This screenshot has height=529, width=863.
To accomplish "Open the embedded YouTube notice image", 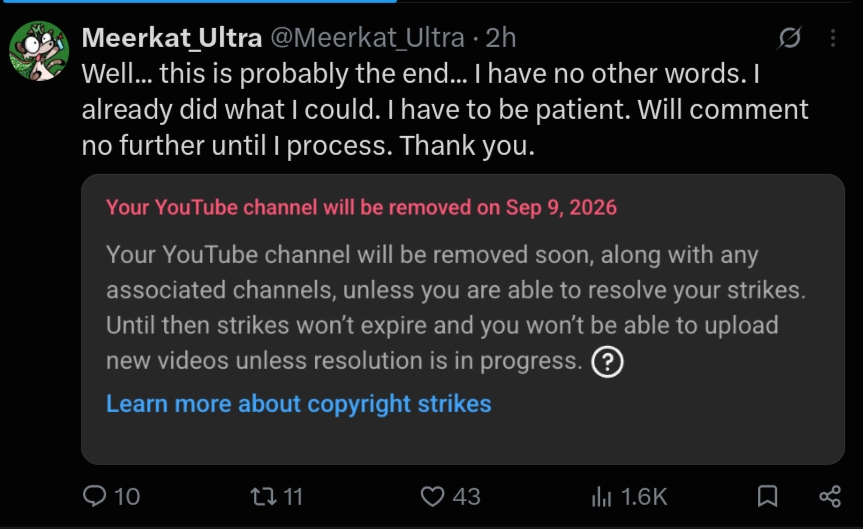I will 463,319.
